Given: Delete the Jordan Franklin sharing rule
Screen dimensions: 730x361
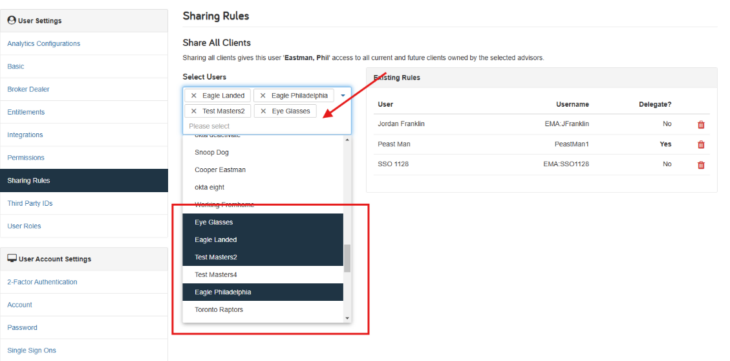Looking at the screenshot, I should point(701,124).
